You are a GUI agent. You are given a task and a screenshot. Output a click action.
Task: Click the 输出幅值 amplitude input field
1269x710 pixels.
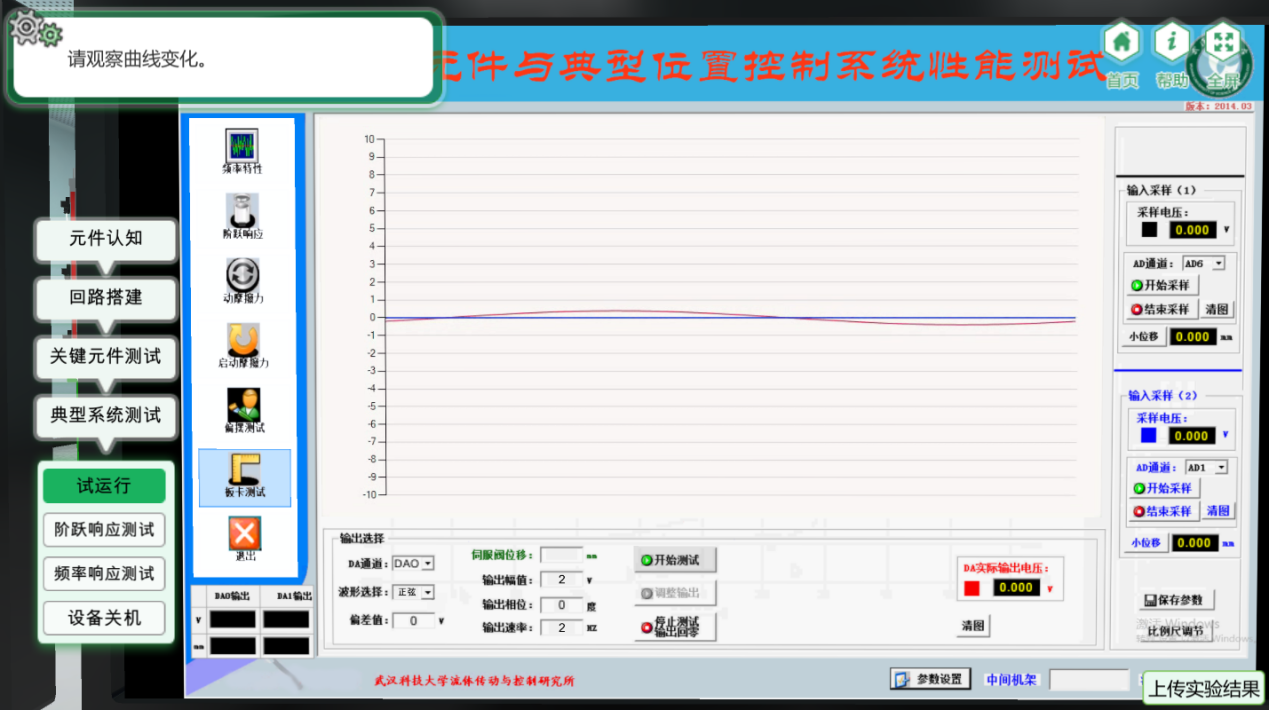pos(561,580)
